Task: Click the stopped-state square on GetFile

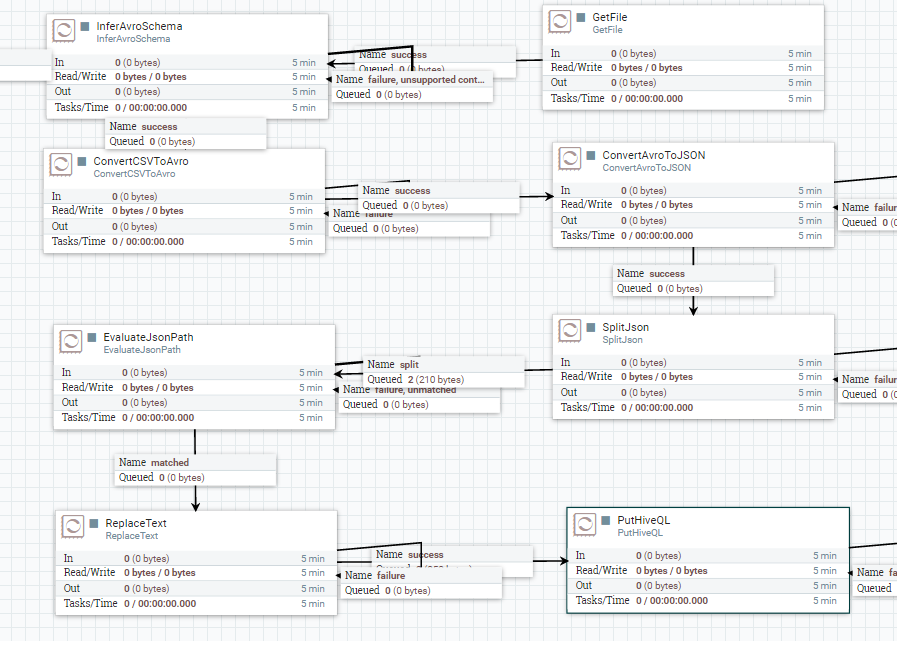Action: pyautogui.click(x=580, y=16)
